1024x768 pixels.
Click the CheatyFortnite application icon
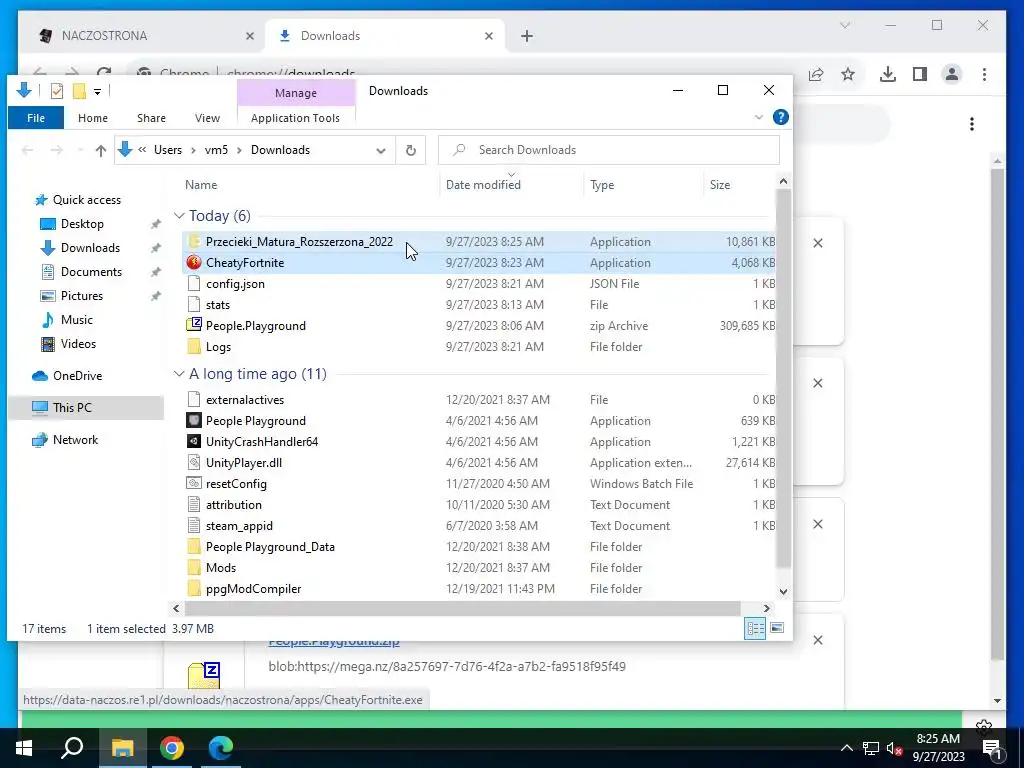(194, 263)
